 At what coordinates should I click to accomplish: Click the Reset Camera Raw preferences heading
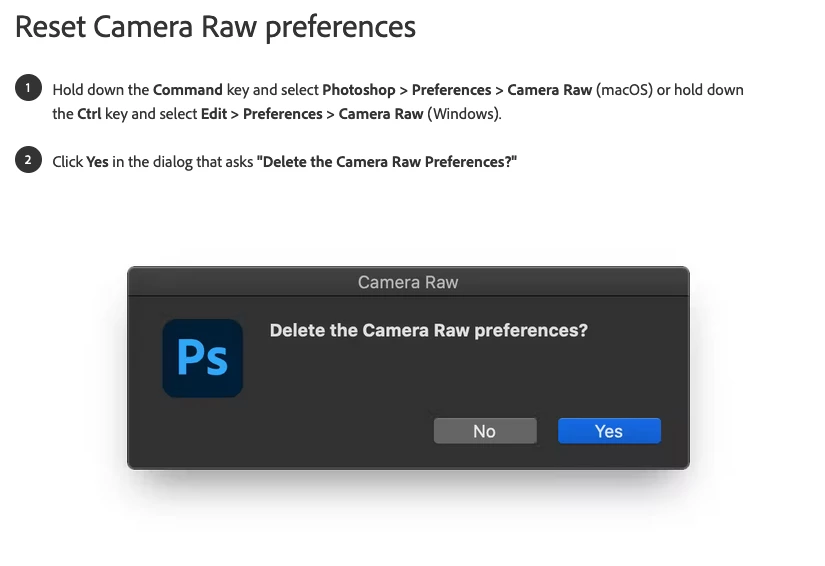point(216,27)
